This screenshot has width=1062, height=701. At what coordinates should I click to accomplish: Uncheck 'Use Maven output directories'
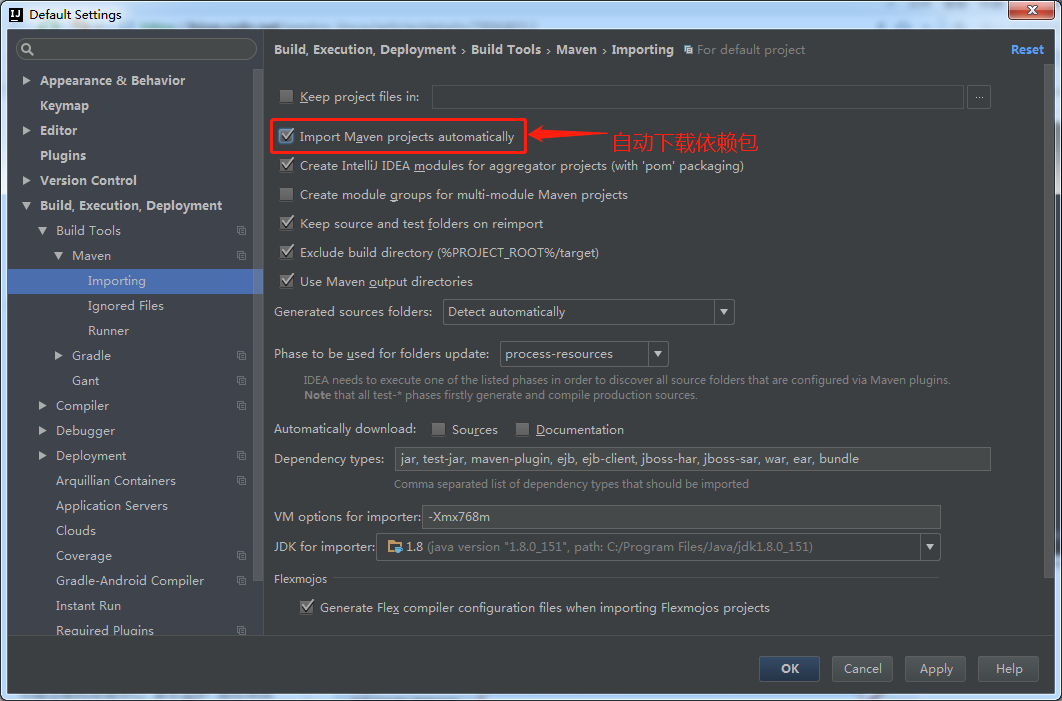click(286, 281)
